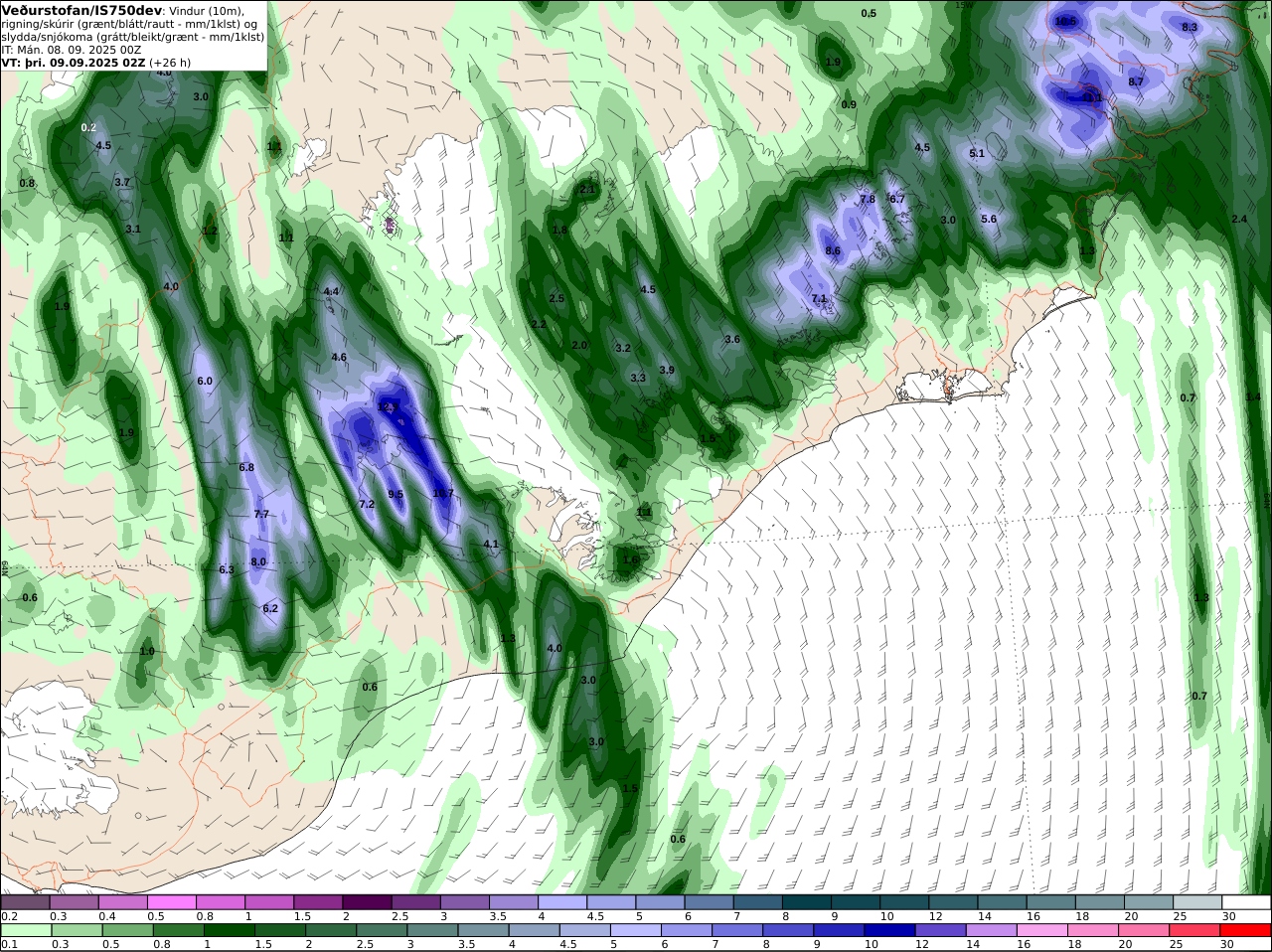Click the precipitation value 3.6 on the map
1272x952 pixels.
coord(732,339)
